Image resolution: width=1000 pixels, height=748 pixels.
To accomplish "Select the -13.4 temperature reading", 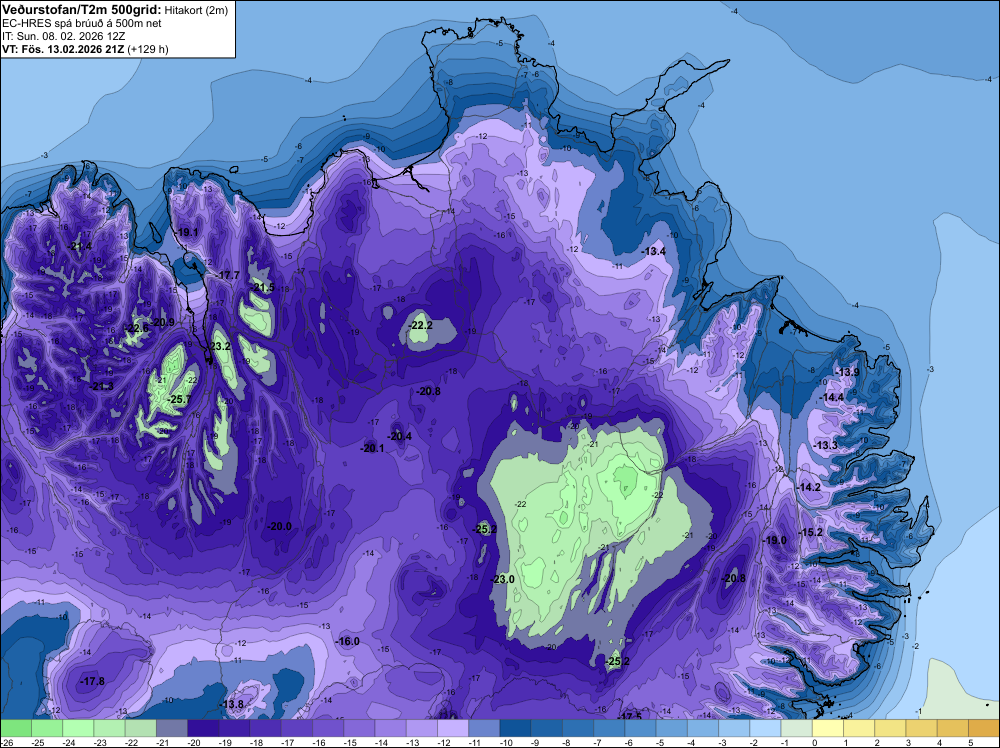I will click(654, 251).
